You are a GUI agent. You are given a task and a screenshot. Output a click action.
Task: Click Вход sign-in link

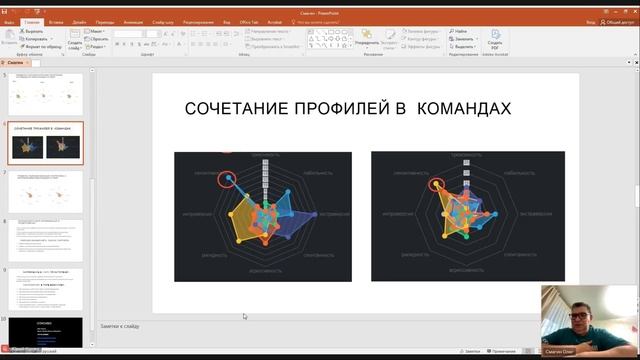pyautogui.click(x=591, y=22)
